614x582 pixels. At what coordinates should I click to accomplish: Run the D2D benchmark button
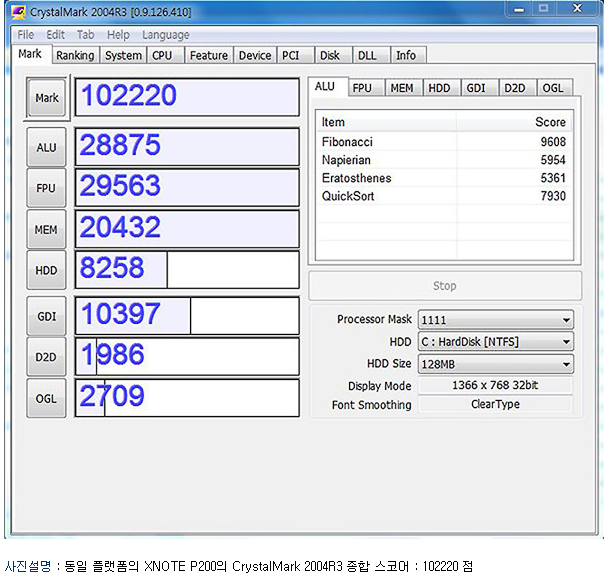tap(46, 357)
